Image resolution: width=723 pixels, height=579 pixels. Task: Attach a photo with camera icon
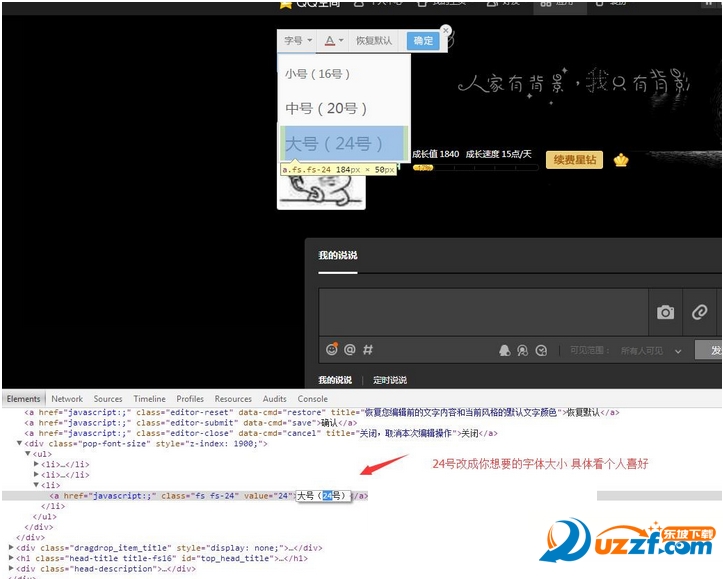[x=665, y=312]
